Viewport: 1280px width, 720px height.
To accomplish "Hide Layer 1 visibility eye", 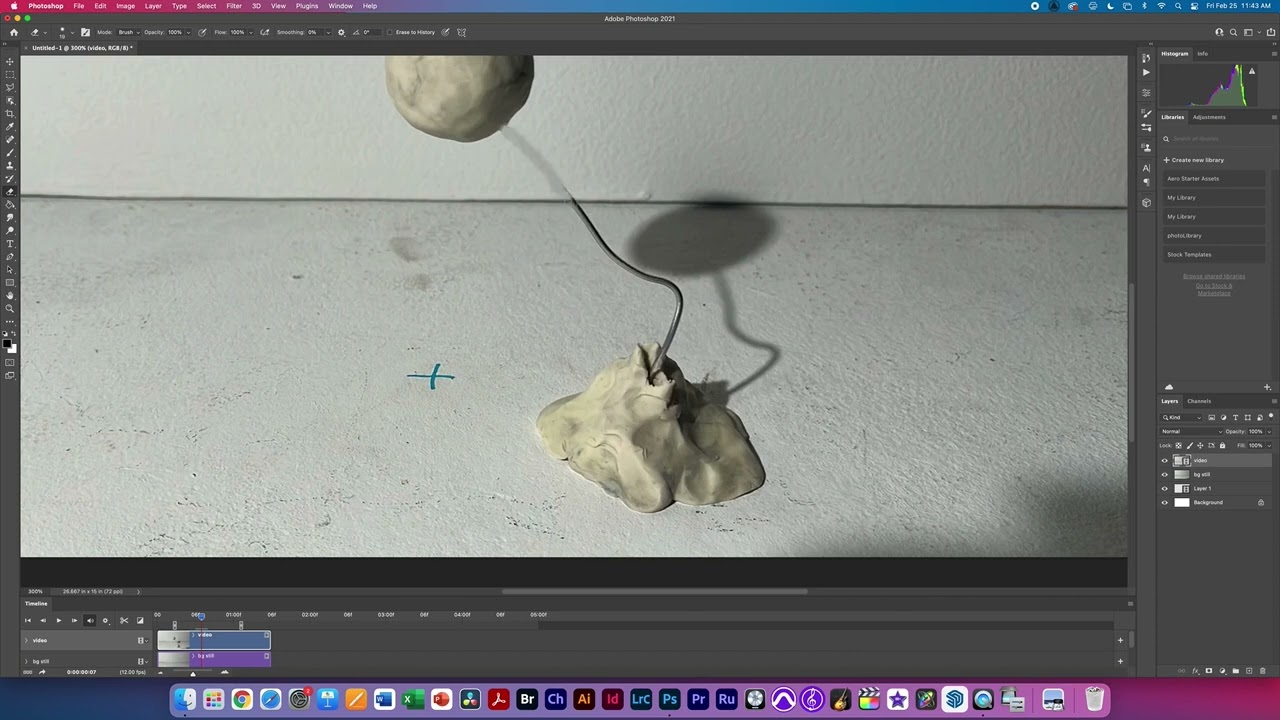I will point(1164,488).
